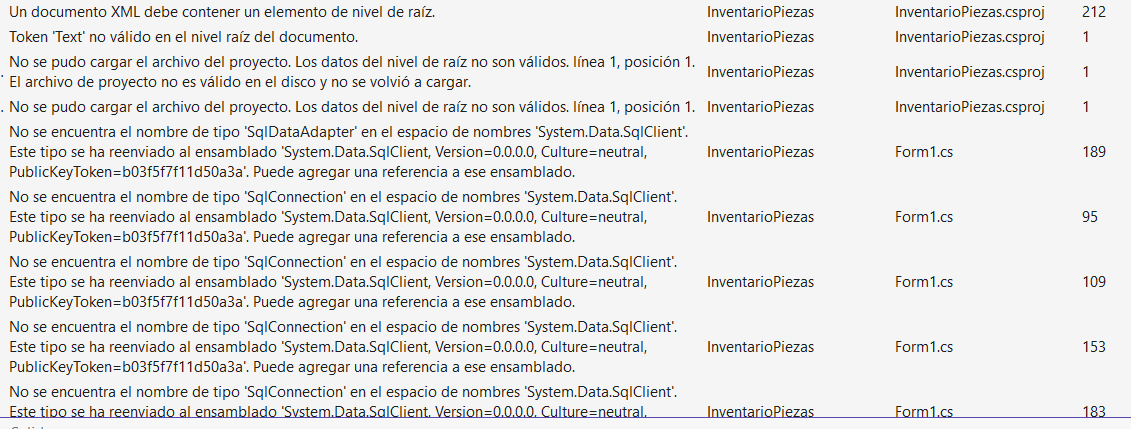
Task: Click Form1.cs in the line 153 row
Action: [923, 347]
